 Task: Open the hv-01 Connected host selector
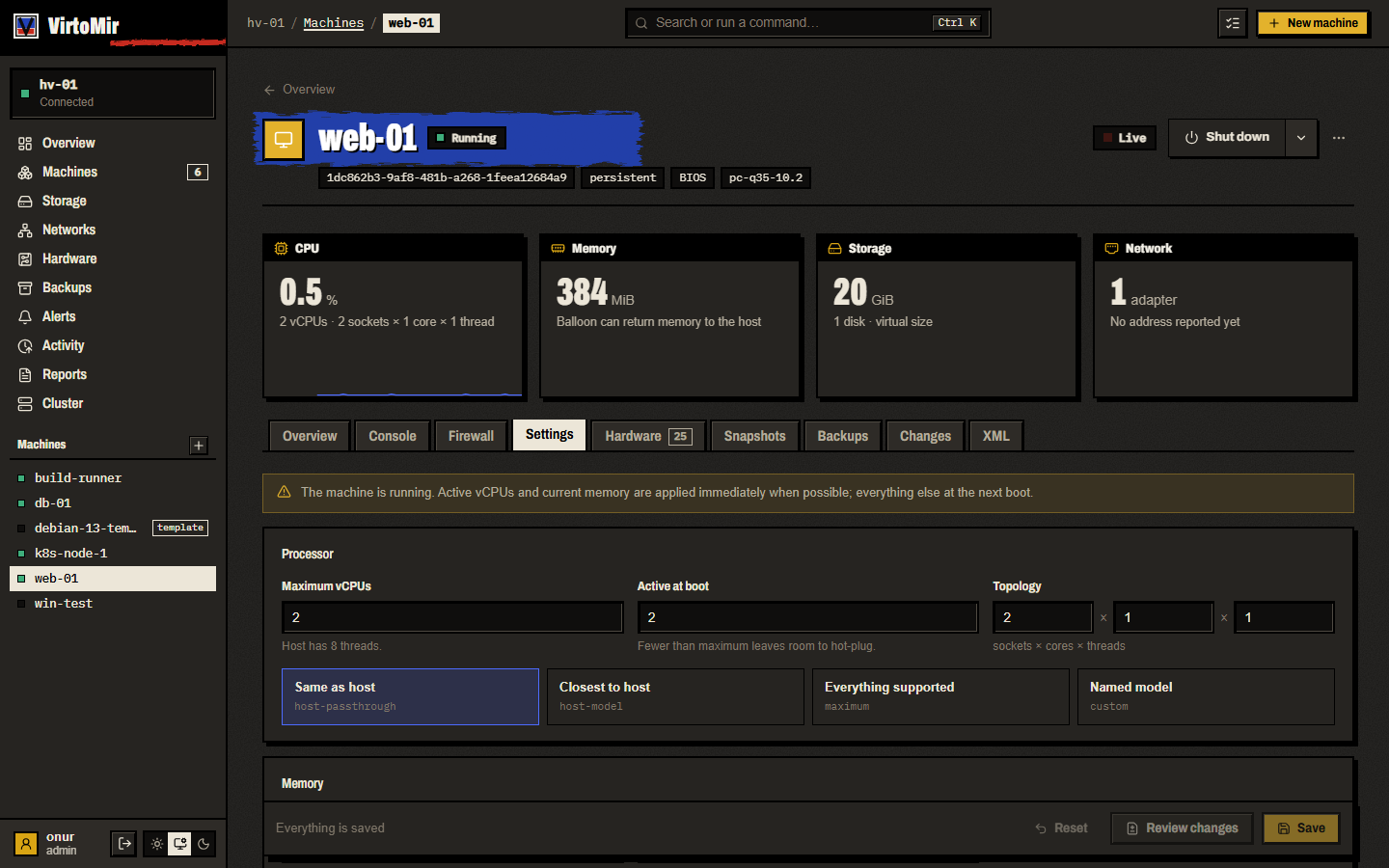click(x=113, y=94)
